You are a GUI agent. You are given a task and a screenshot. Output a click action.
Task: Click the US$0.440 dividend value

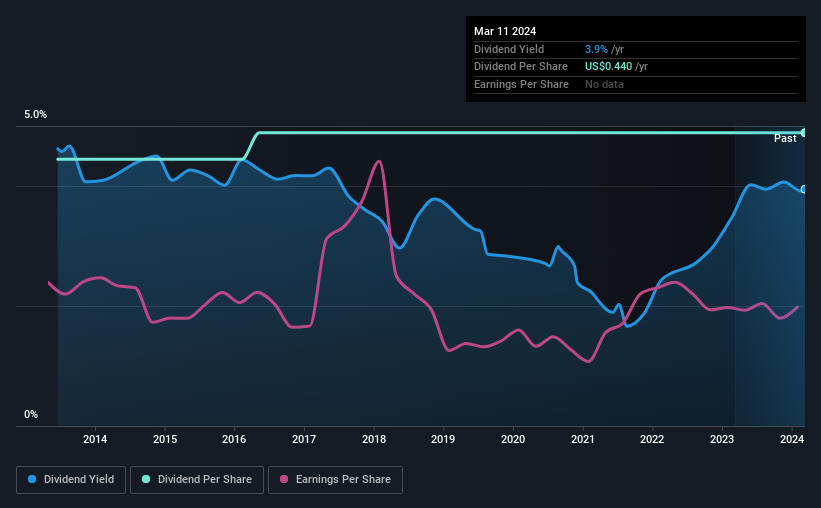pos(608,67)
